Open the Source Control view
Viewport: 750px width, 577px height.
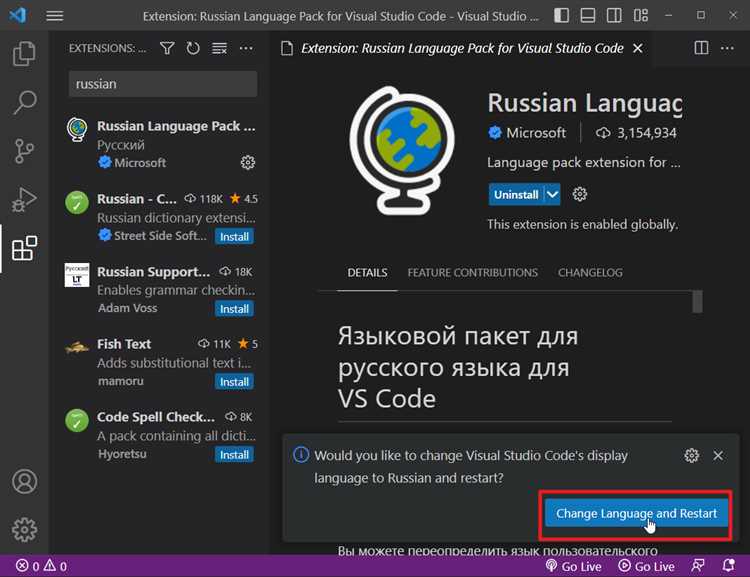[x=24, y=151]
